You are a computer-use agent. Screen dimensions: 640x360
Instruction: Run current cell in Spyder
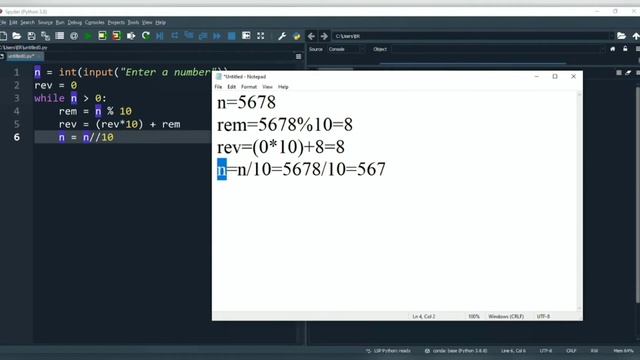[x=102, y=36]
